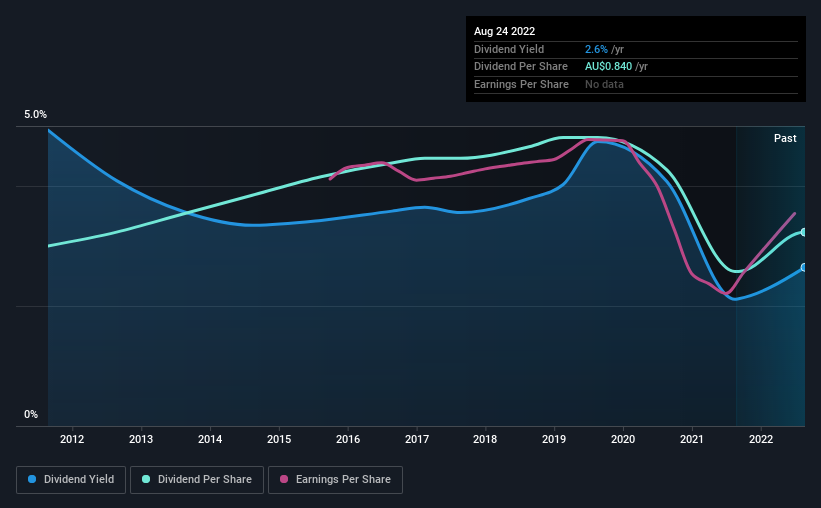Viewport: 821px width, 508px height.
Task: Toggle the Dividend Per Share legend button
Action: [198, 479]
